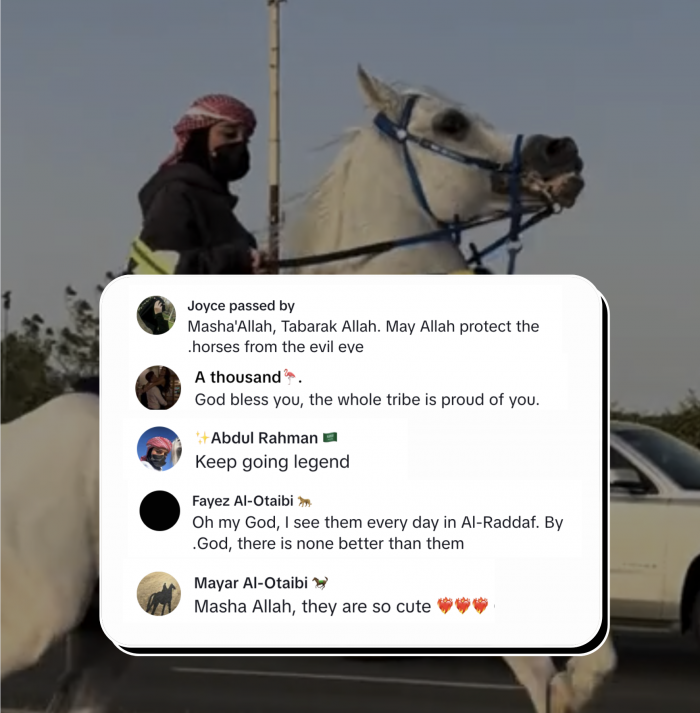700x713 pixels.
Task: Select the Mayar Al-Otaibi username
Action: pos(251,582)
